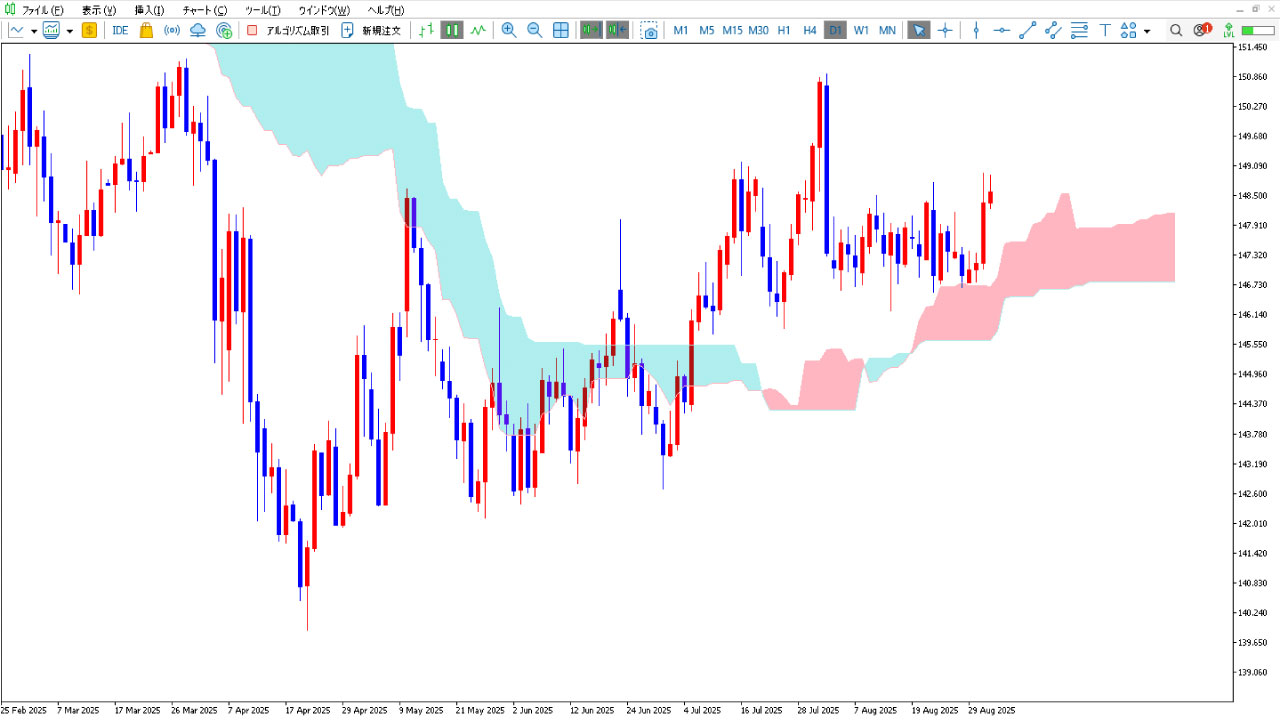Open the チャート menu
Viewport: 1280px width, 720px height.
[199, 10]
